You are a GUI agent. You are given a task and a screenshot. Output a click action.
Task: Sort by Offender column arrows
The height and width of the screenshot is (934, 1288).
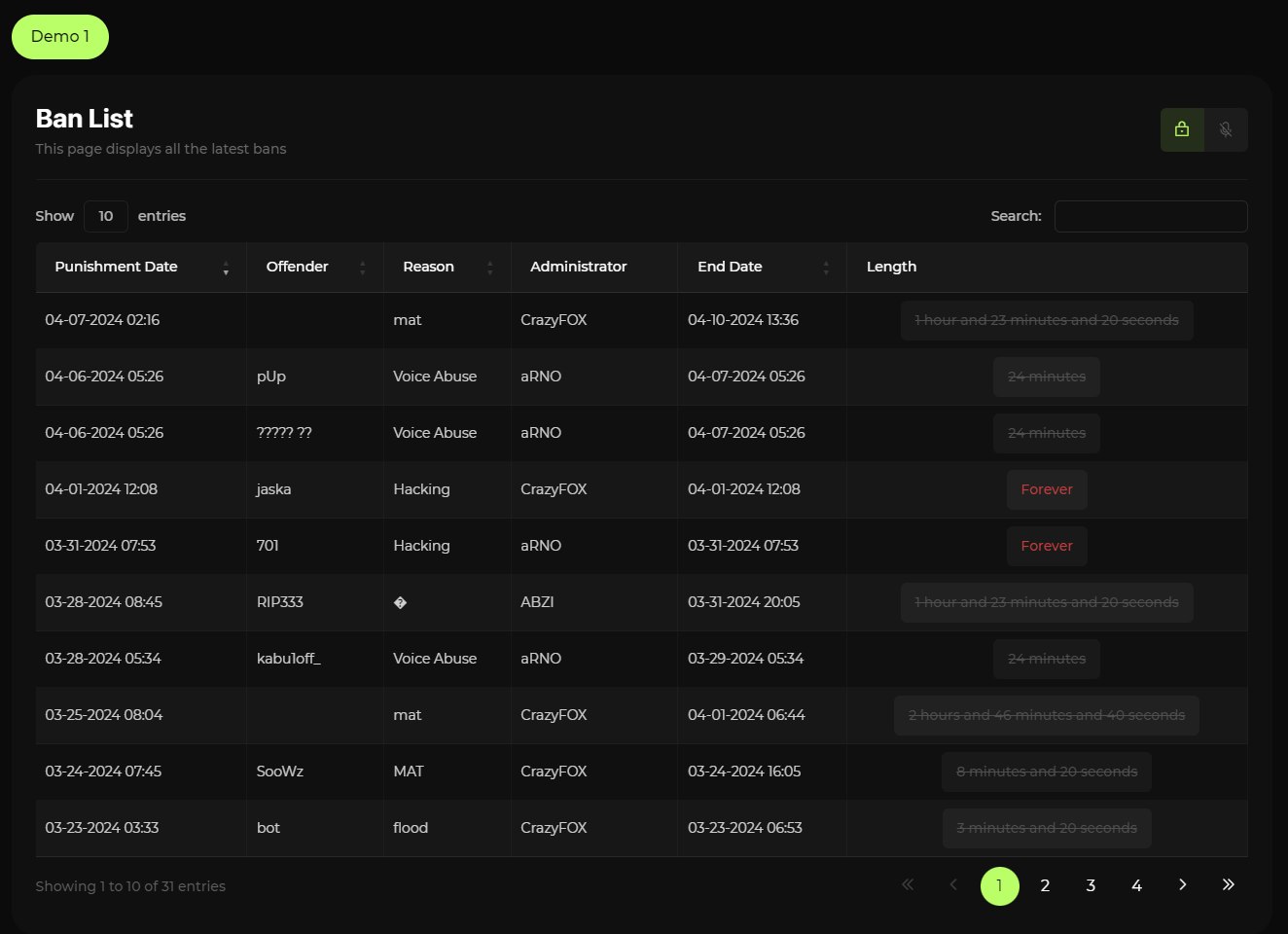(363, 268)
